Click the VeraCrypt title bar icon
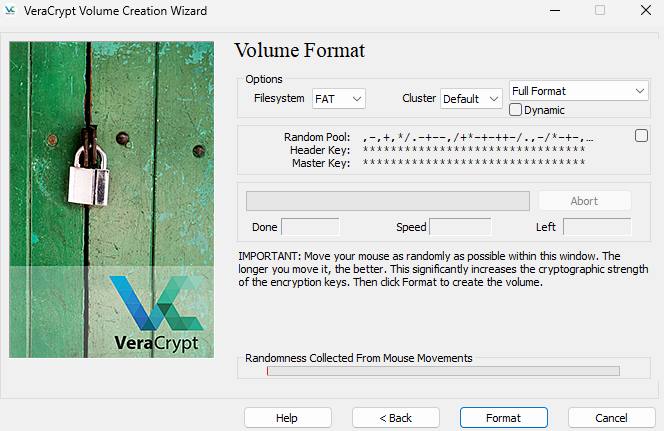Viewport: 664px width, 431px height. pyautogui.click(x=11, y=10)
